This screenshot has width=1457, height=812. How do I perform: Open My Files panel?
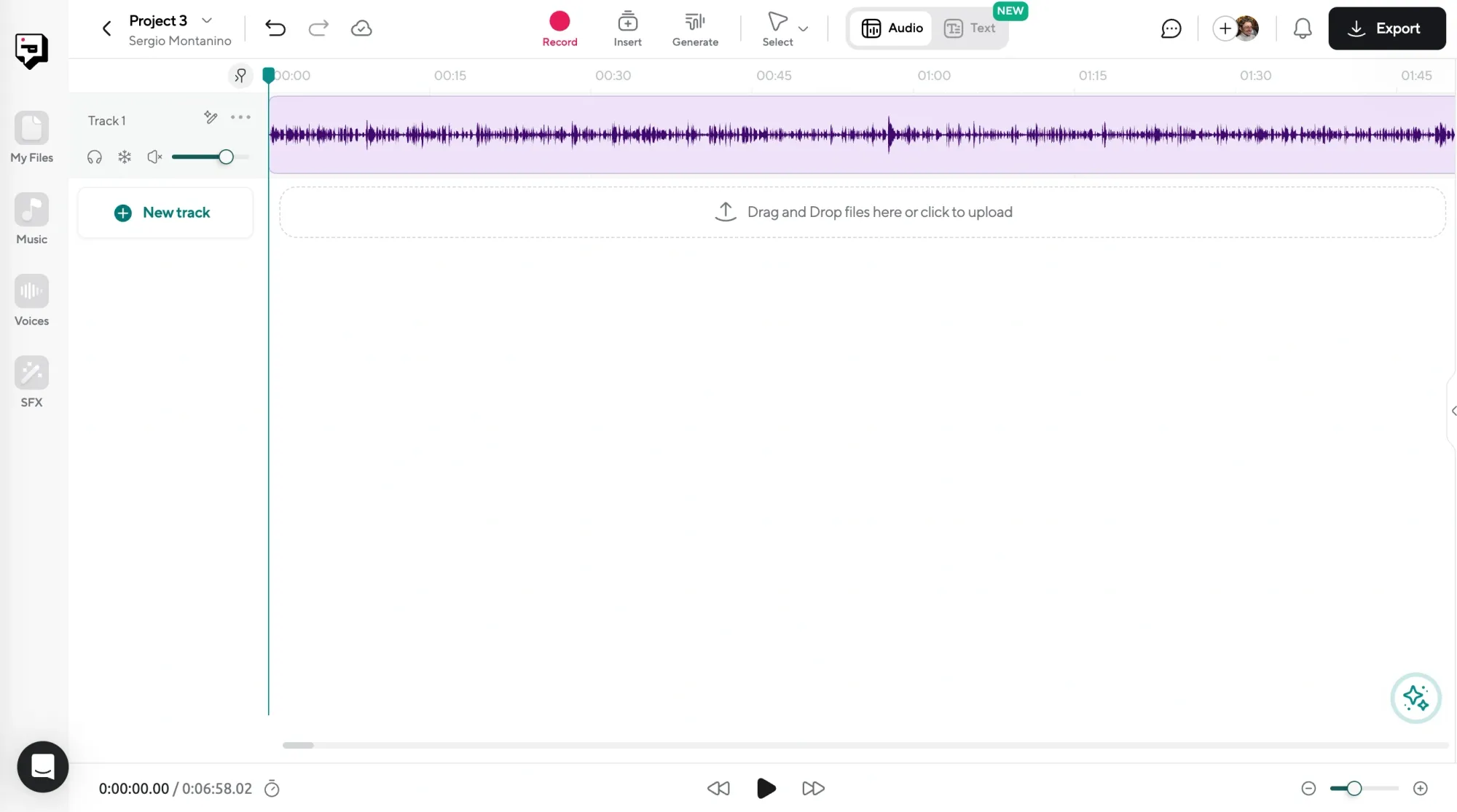coord(31,137)
